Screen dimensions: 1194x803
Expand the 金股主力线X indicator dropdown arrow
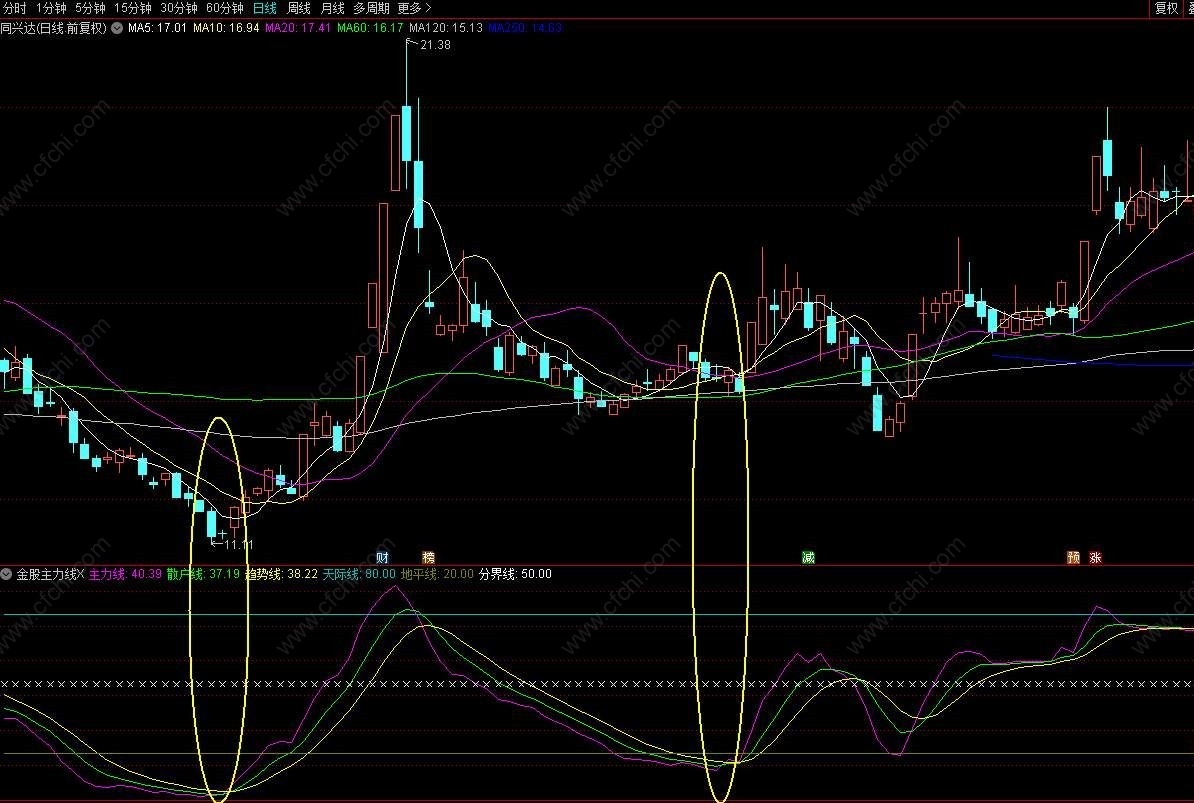click(x=7, y=574)
